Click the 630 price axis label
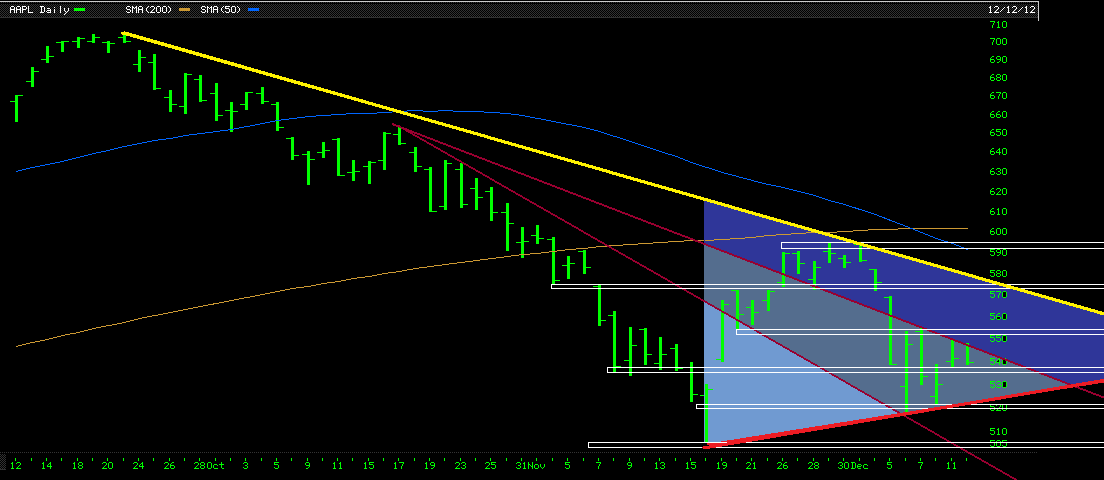1104x480 pixels. pyautogui.click(x=998, y=172)
